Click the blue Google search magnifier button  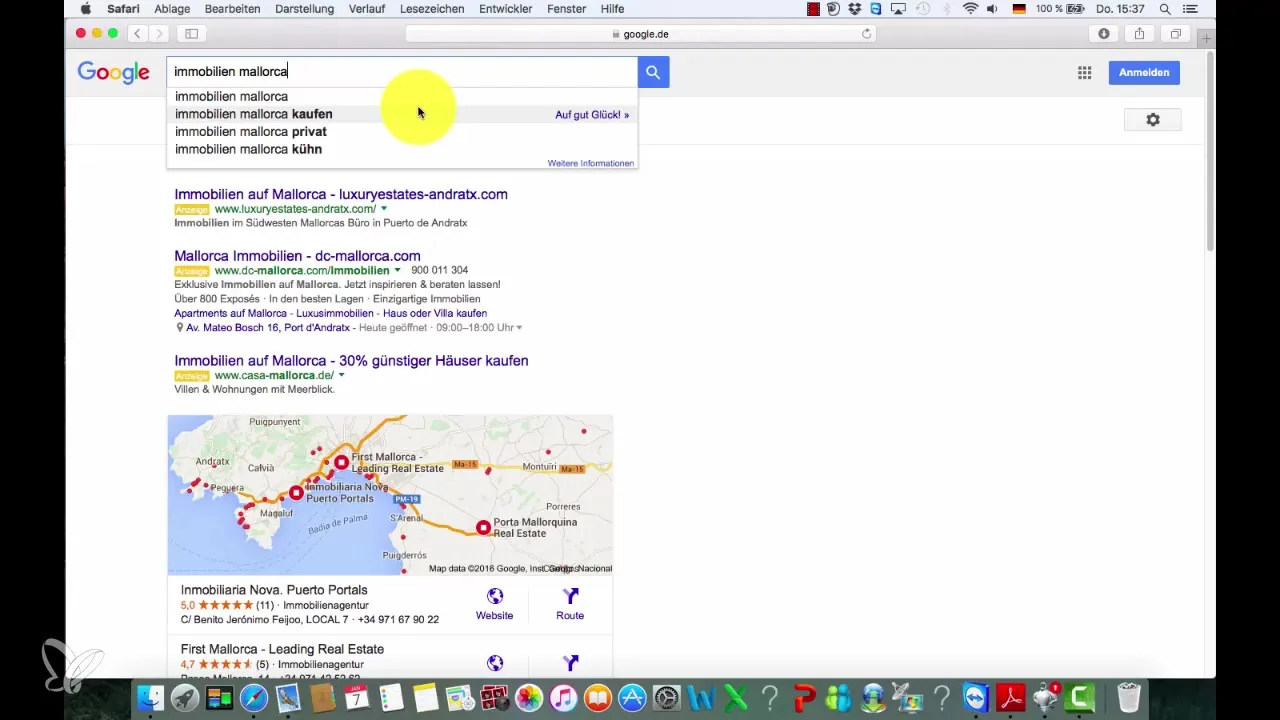pyautogui.click(x=653, y=72)
